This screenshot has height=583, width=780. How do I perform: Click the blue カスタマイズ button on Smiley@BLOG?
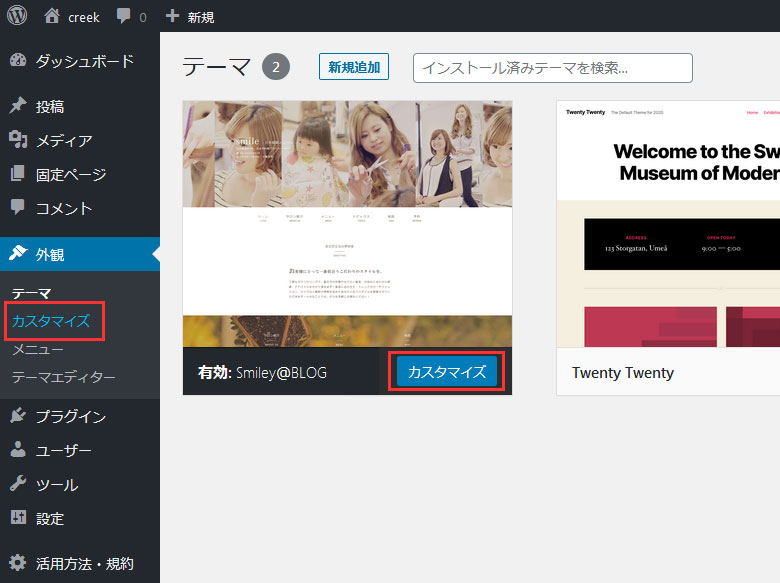point(446,372)
